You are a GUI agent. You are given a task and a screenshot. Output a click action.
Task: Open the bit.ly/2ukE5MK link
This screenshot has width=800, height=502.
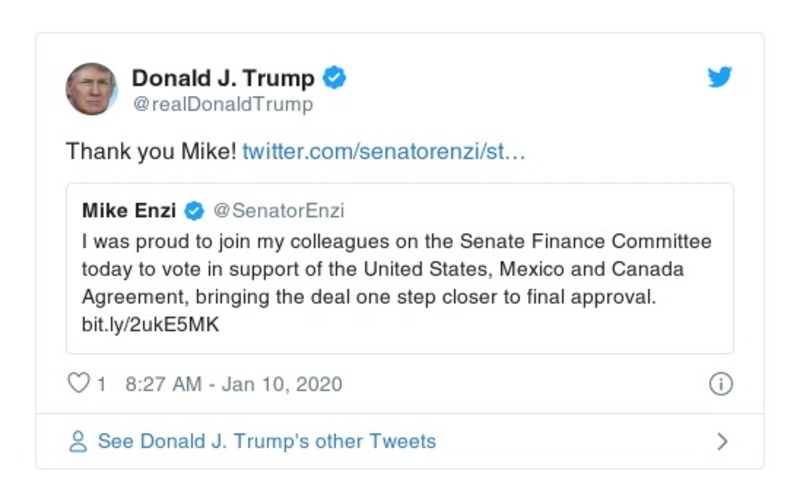tap(150, 326)
